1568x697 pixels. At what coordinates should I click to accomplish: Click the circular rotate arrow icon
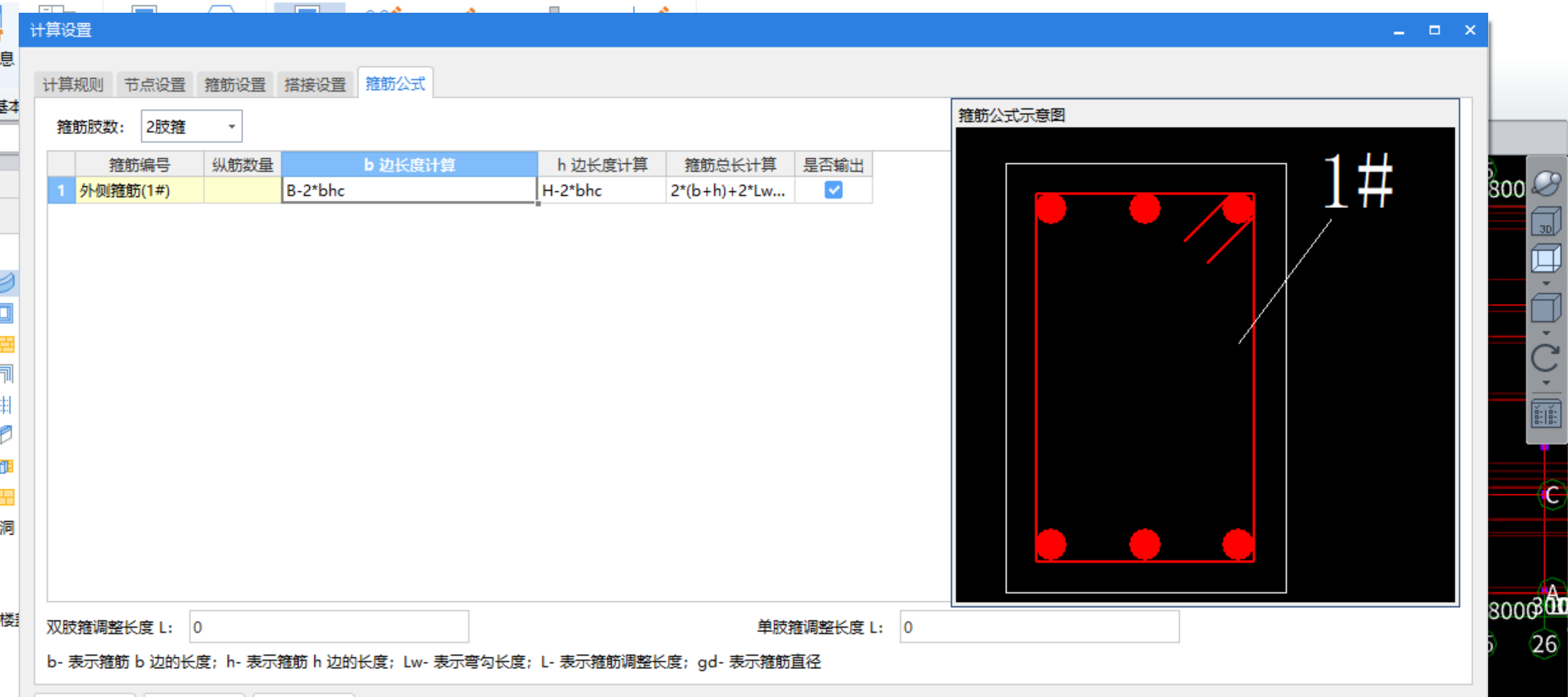[1546, 357]
